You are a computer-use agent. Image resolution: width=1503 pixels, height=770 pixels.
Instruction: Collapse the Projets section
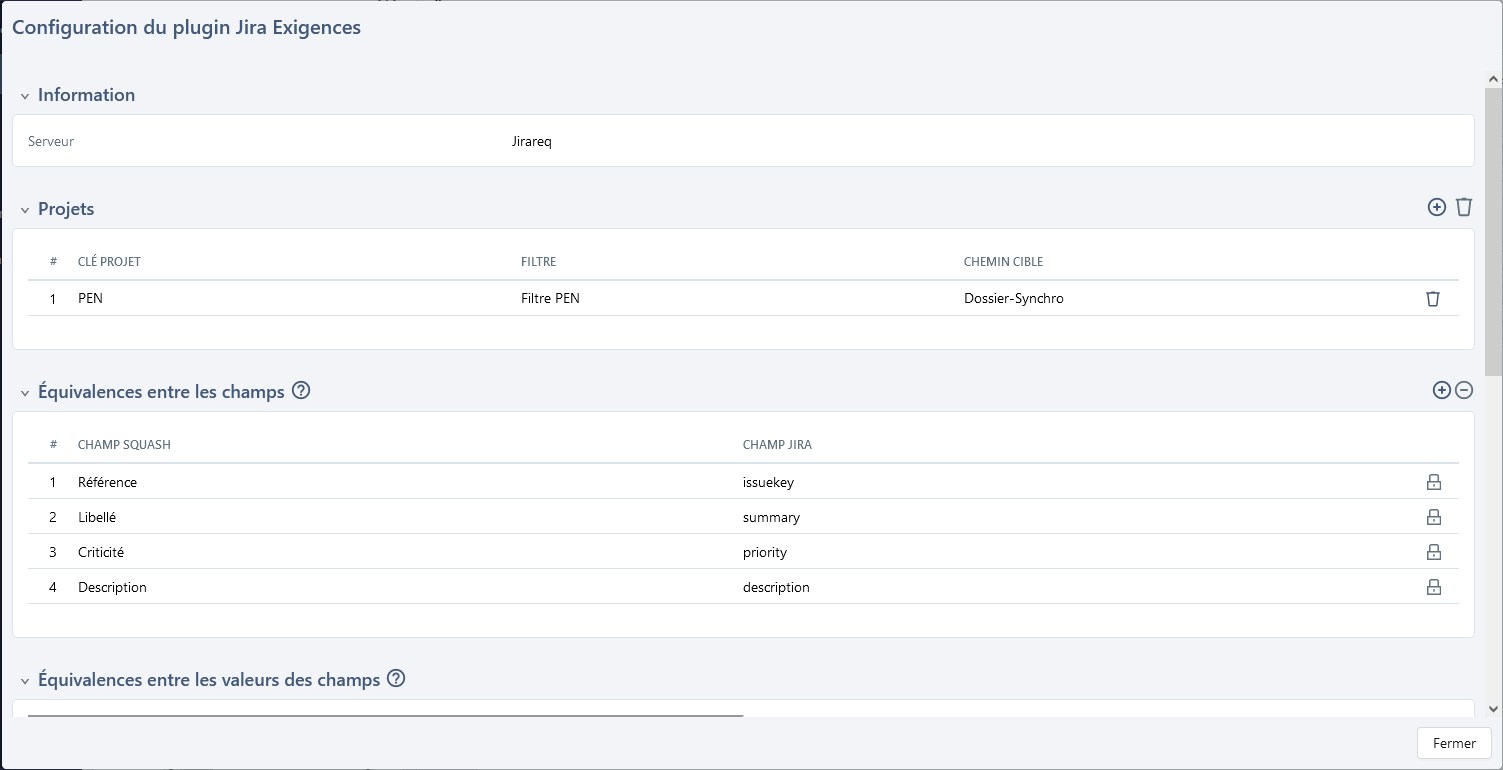25,210
